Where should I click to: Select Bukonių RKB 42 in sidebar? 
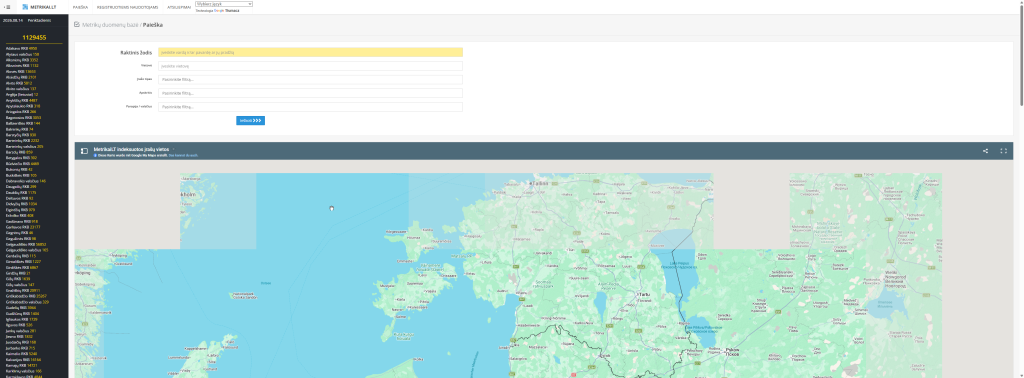(19, 170)
